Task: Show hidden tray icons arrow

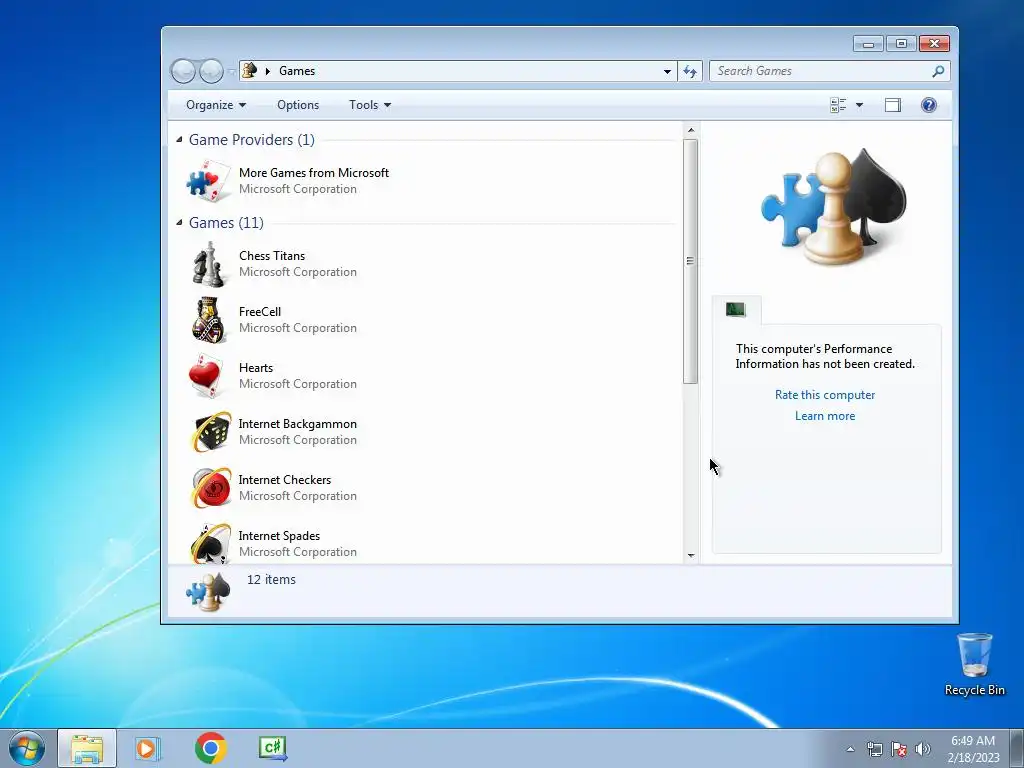Action: point(850,749)
